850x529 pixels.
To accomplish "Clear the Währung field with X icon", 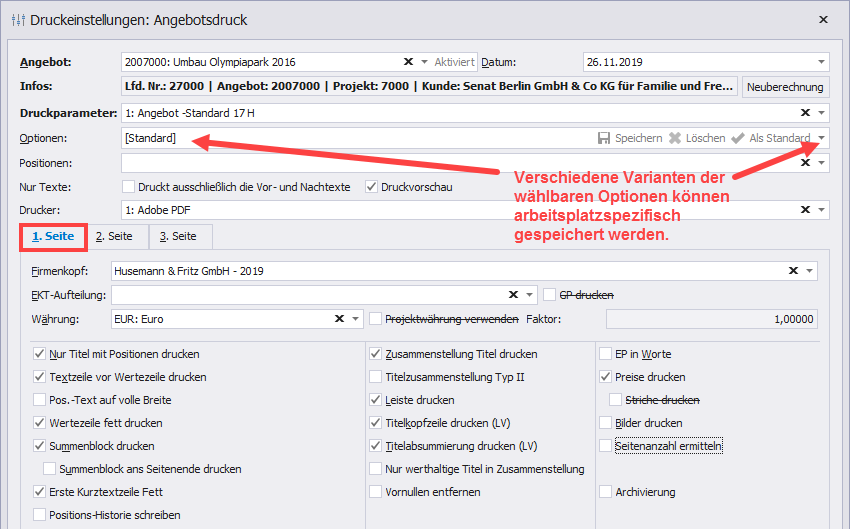I will click(339, 319).
